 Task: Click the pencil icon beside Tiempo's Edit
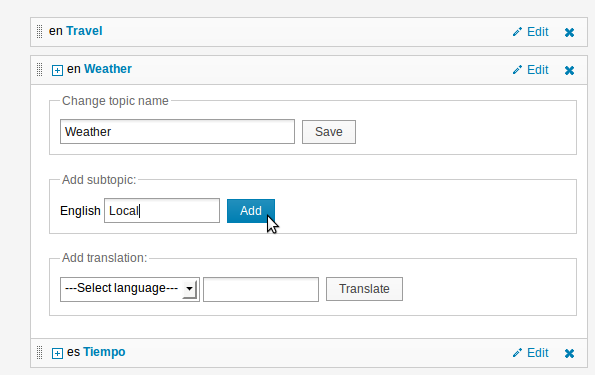[x=517, y=353]
